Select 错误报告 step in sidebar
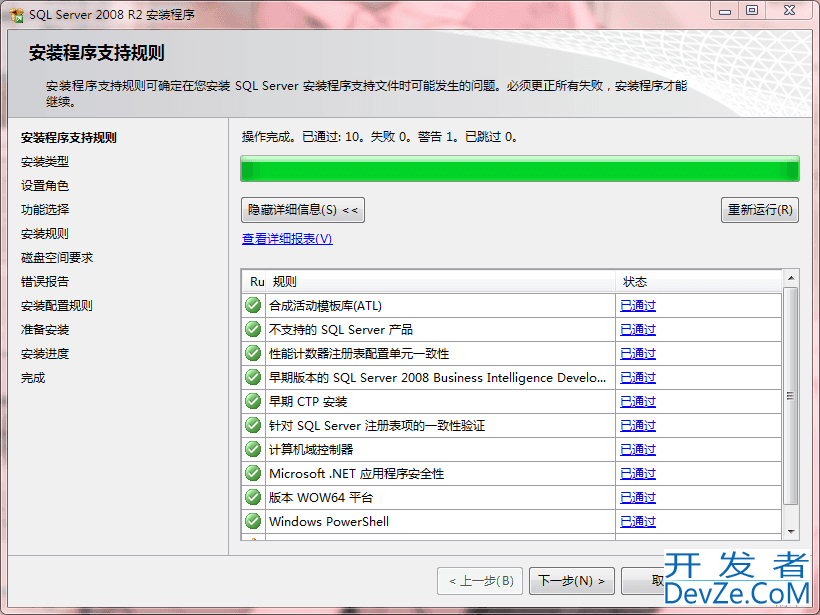The image size is (820, 615). (x=45, y=281)
